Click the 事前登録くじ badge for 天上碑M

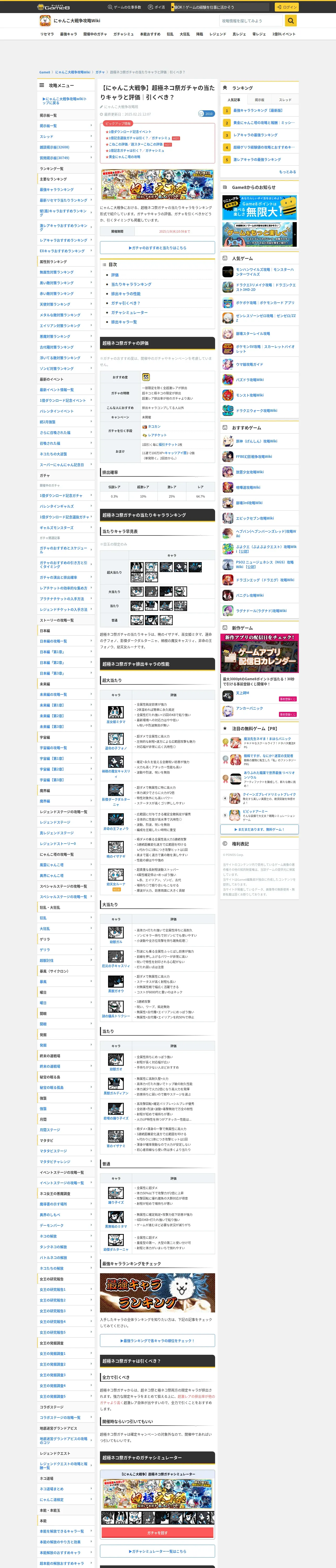[x=287, y=699]
